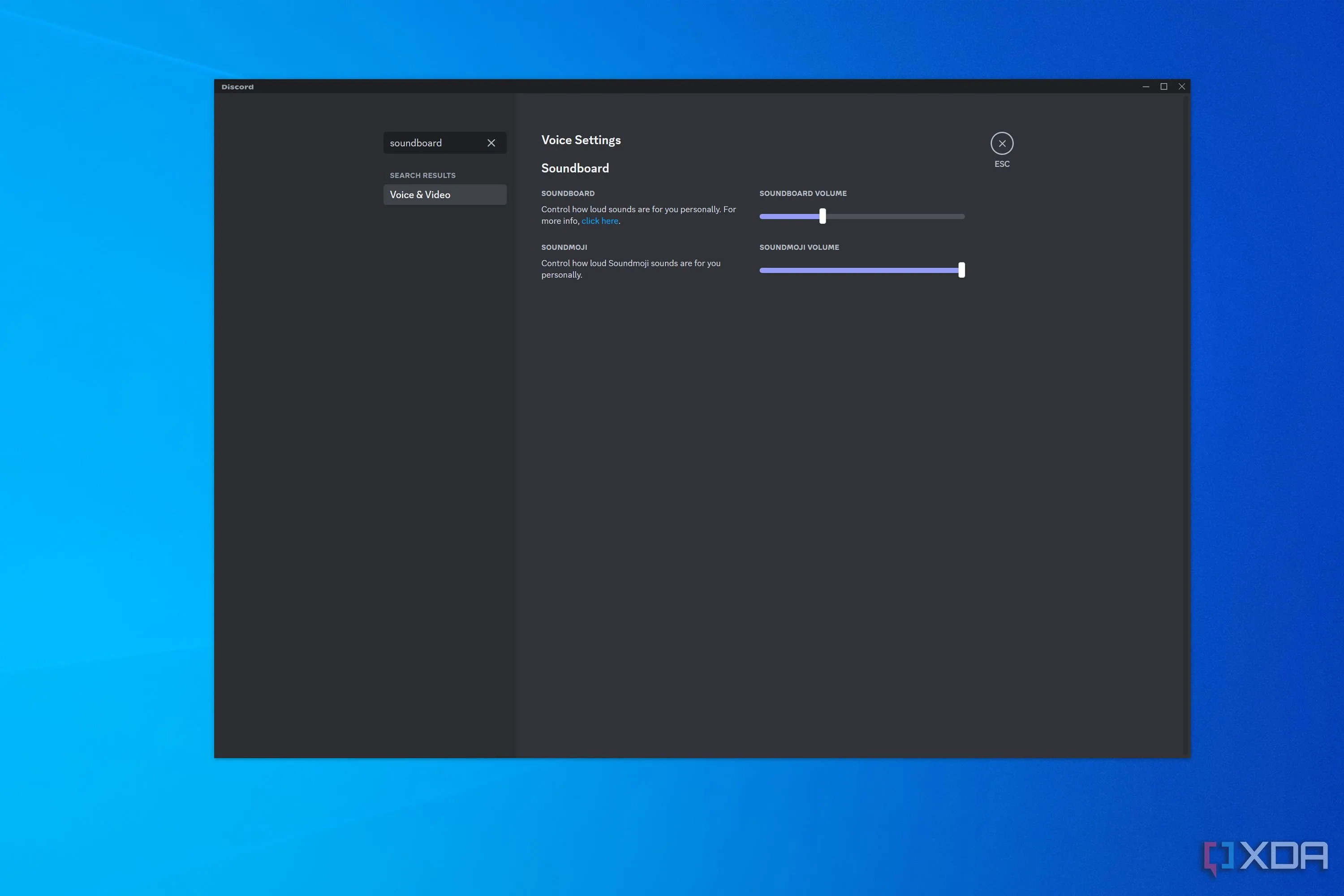Click the ESC label under close button

[1002, 164]
